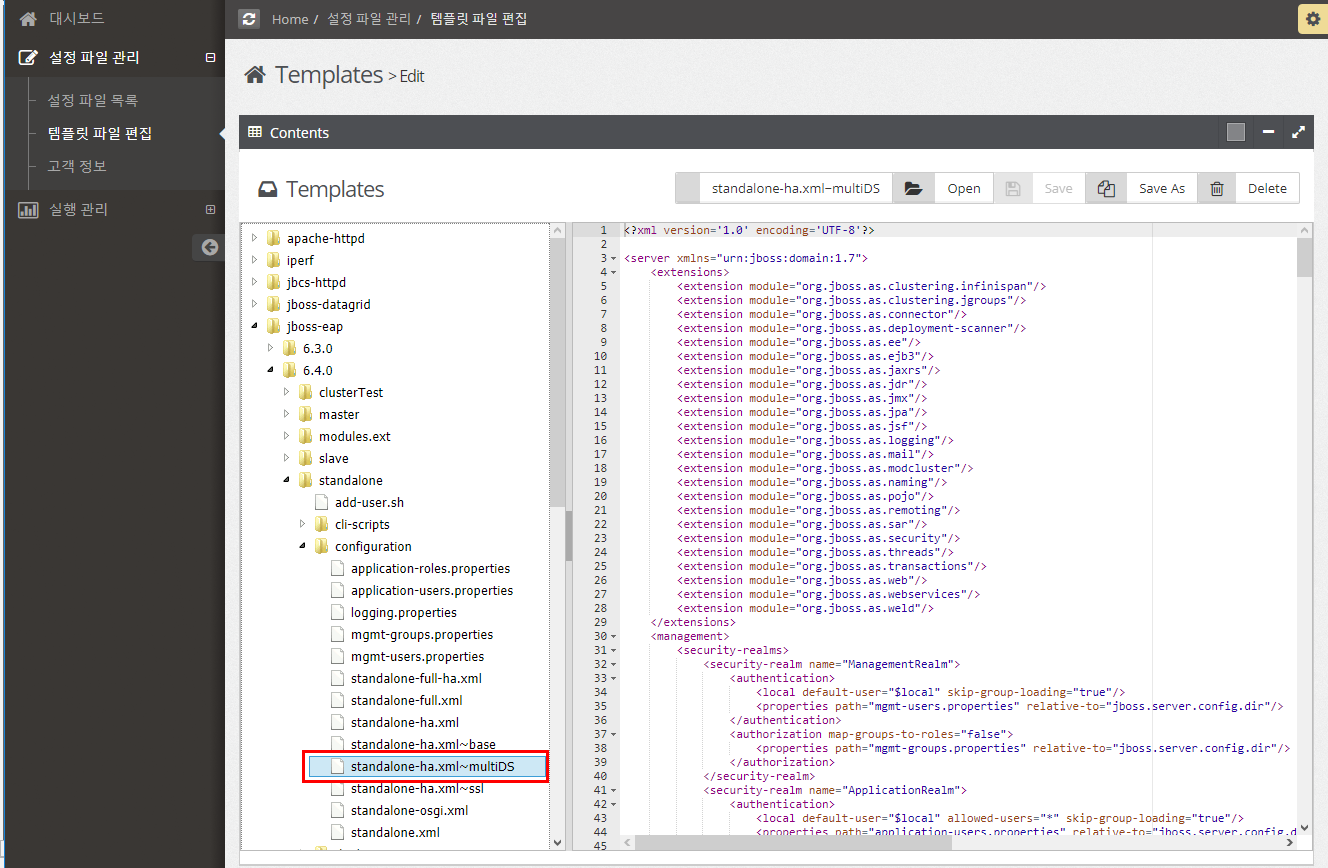Click the folder-open icon next to Open
This screenshot has width=1328, height=868.
point(912,188)
